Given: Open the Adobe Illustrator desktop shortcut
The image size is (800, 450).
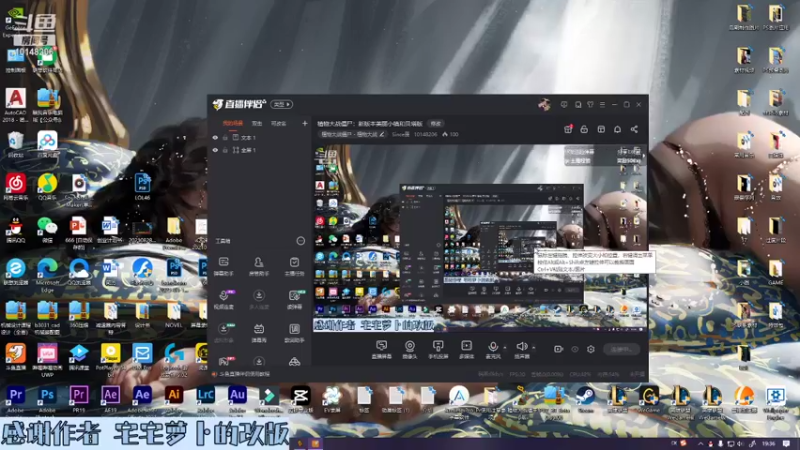Looking at the screenshot, I should point(174,399).
